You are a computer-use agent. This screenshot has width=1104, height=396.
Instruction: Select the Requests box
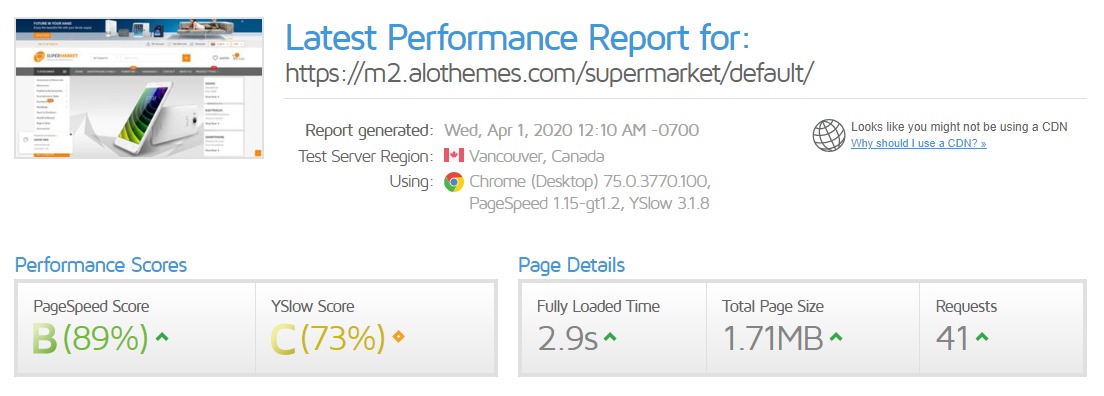click(x=1002, y=328)
